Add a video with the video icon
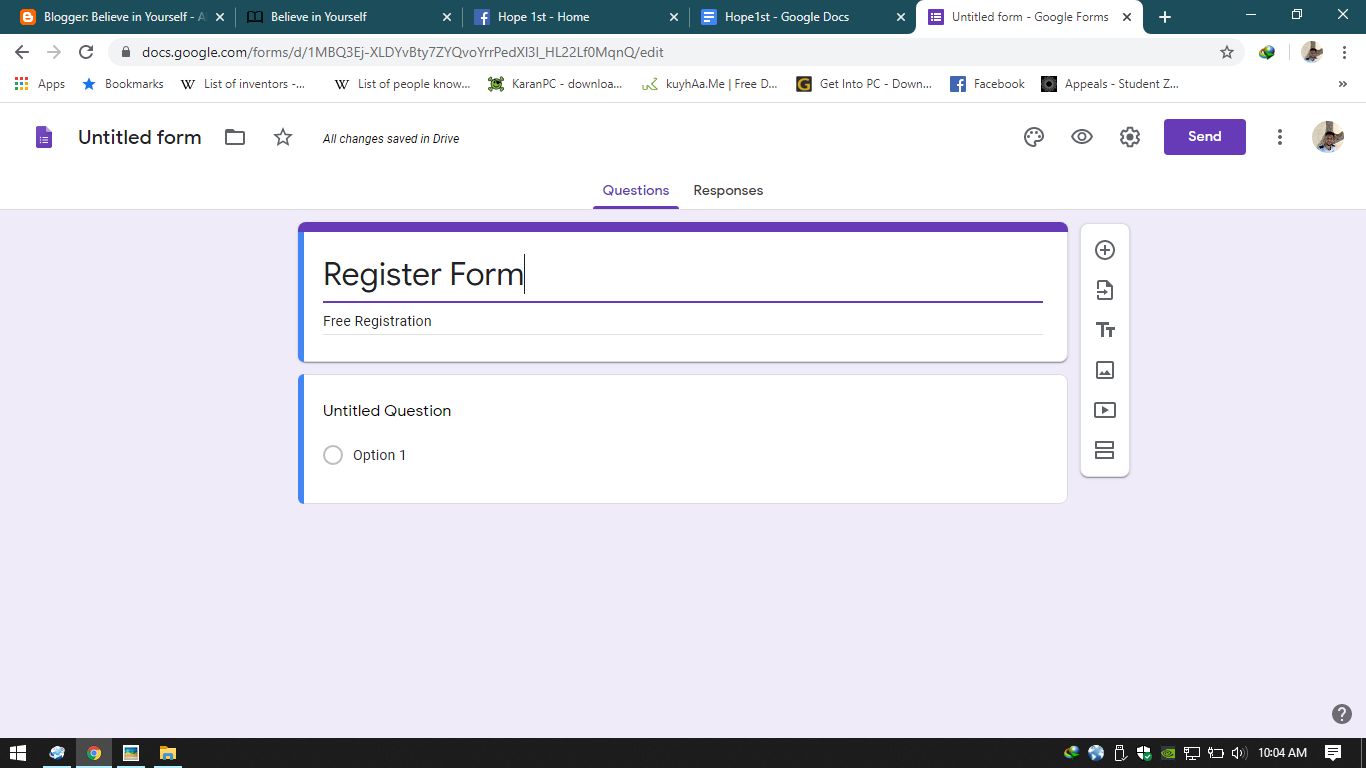Screen dimensions: 1366x768 click(1104, 410)
